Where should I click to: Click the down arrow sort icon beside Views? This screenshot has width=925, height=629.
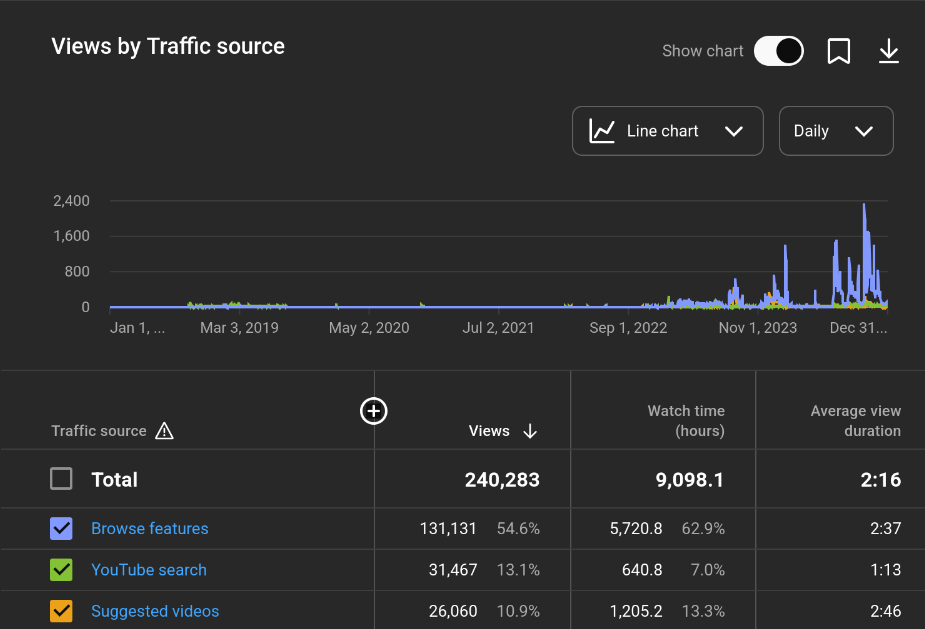(530, 431)
